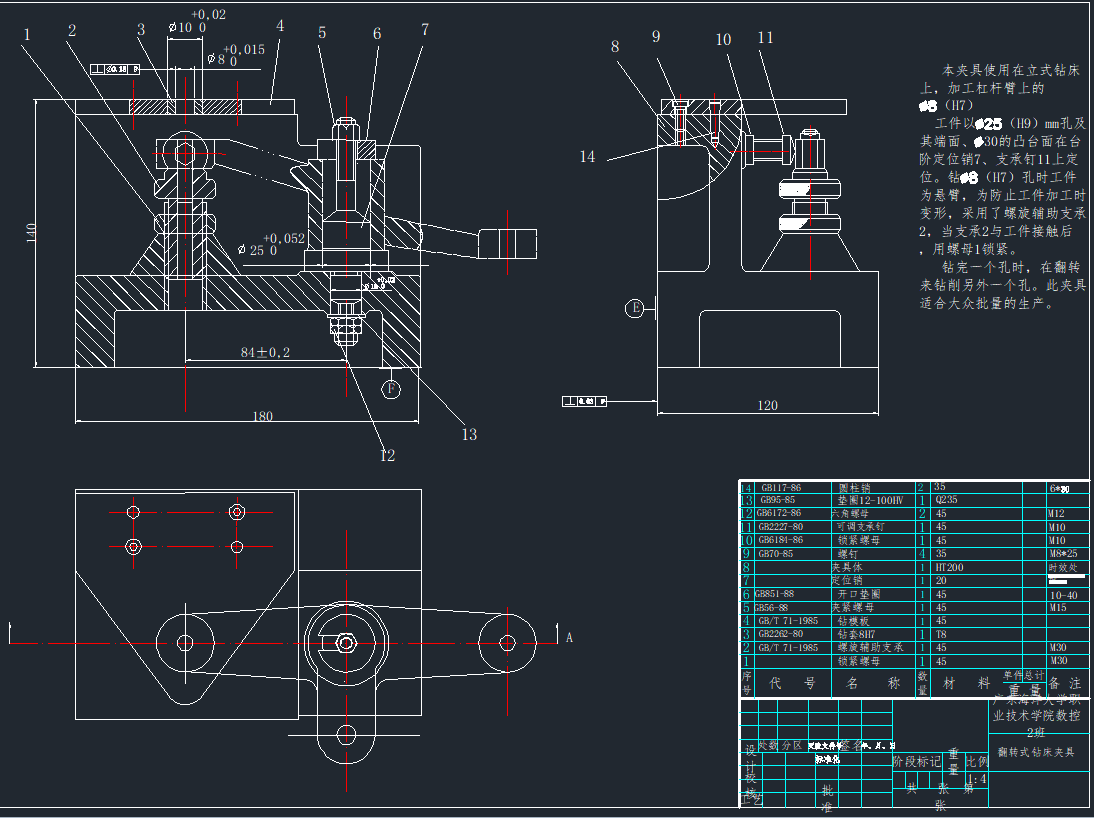1094x818 pixels.
Task: Select part callout number 8
Action: (x=615, y=47)
